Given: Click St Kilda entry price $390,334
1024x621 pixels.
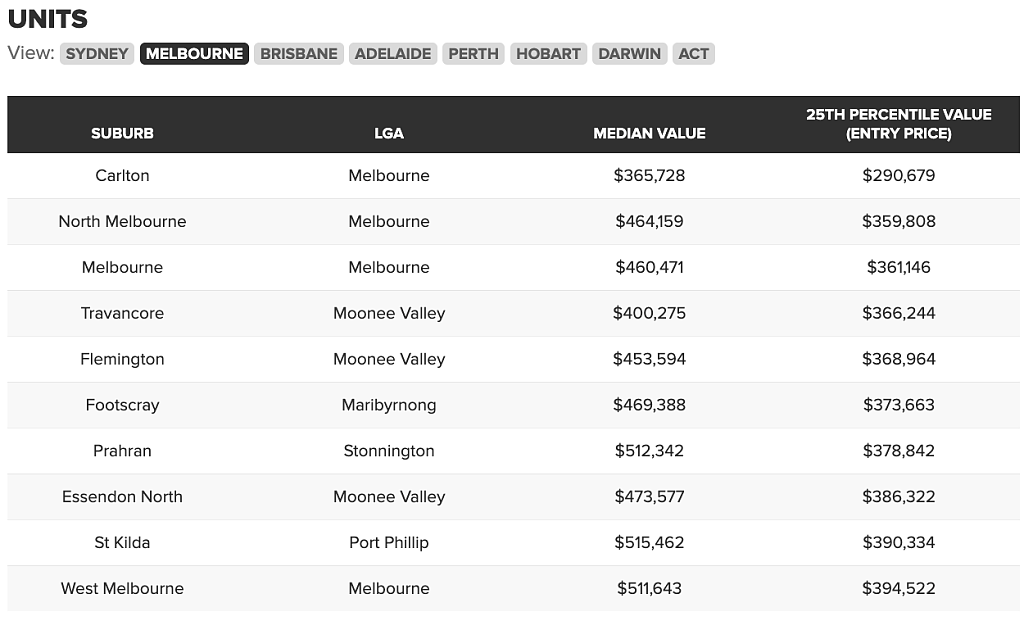Looking at the screenshot, I should [899, 543].
